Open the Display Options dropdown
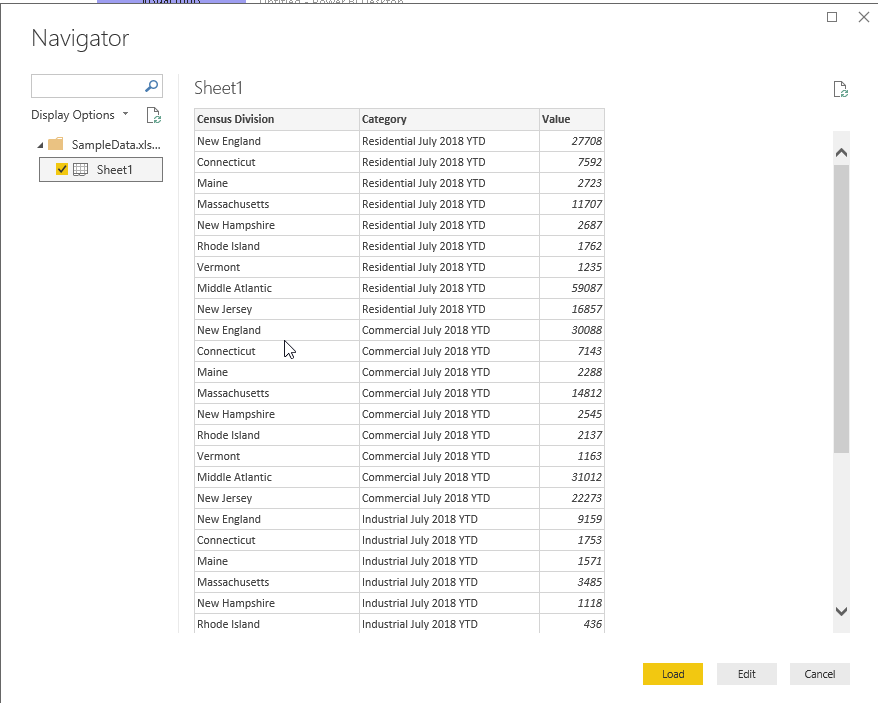 (x=79, y=115)
